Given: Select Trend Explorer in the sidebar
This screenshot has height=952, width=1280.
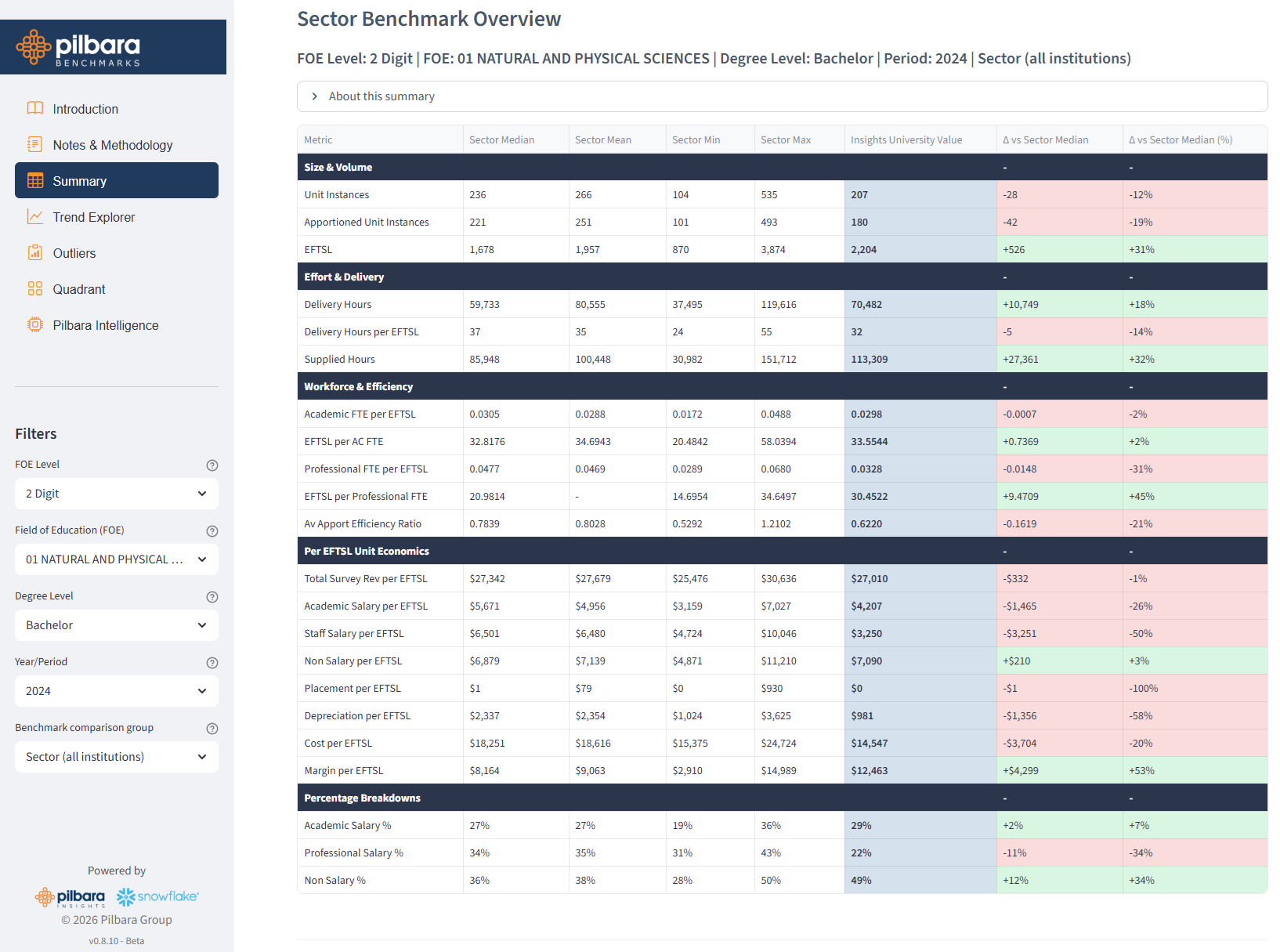Looking at the screenshot, I should 94,216.
